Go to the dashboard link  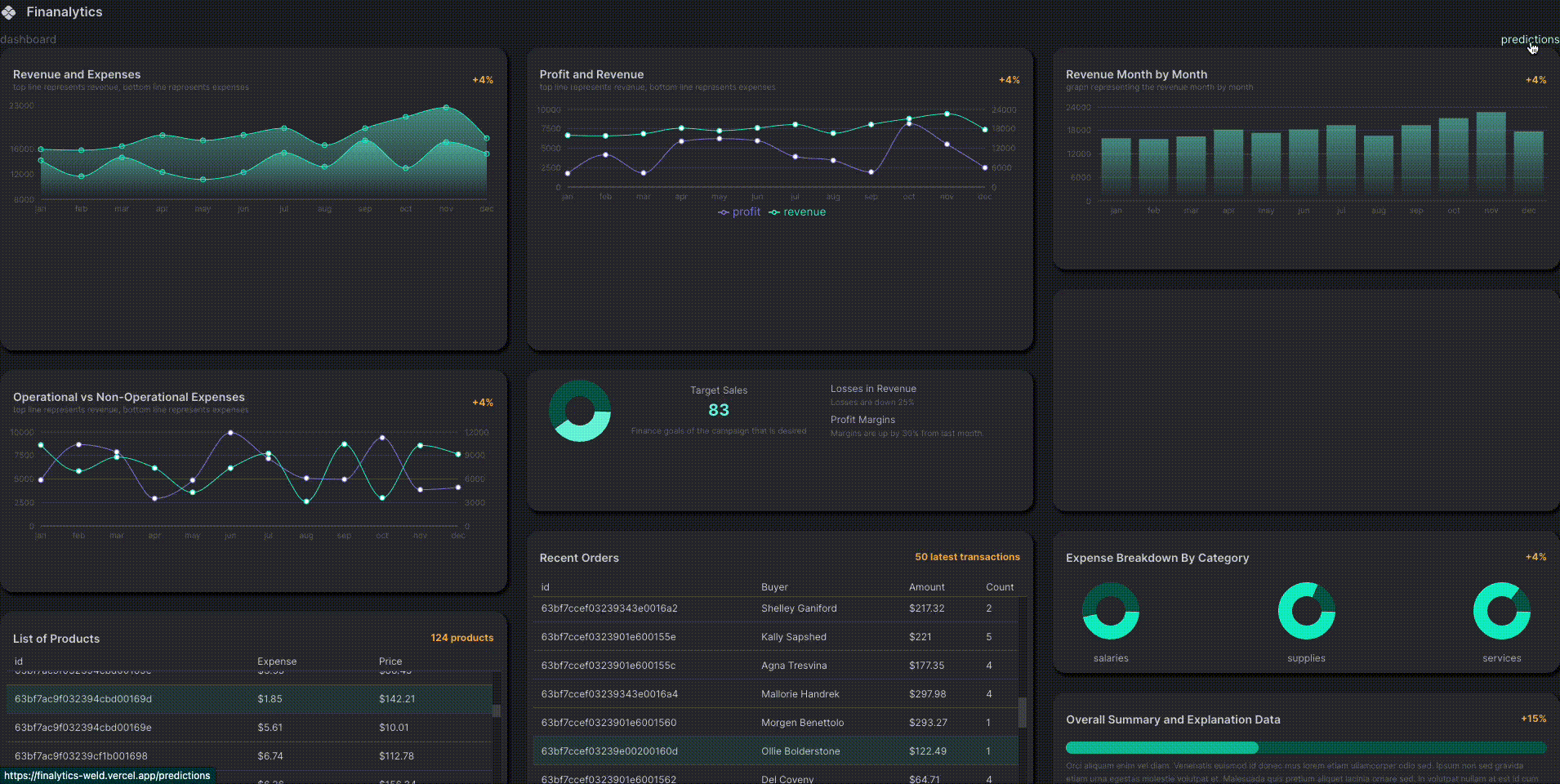29,39
